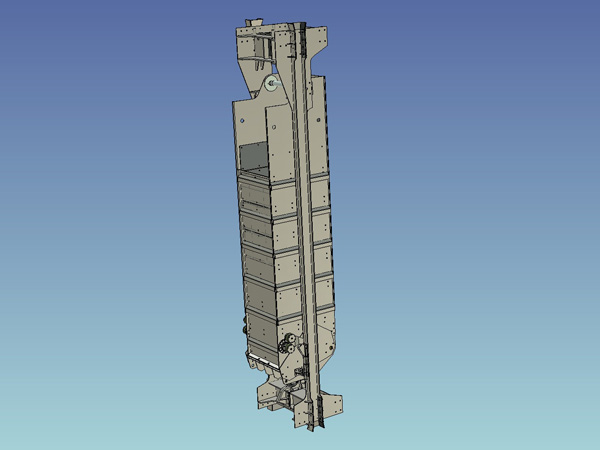The image size is (600, 450).
Task: Click the empty background right of the model
Action: coord(480,225)
